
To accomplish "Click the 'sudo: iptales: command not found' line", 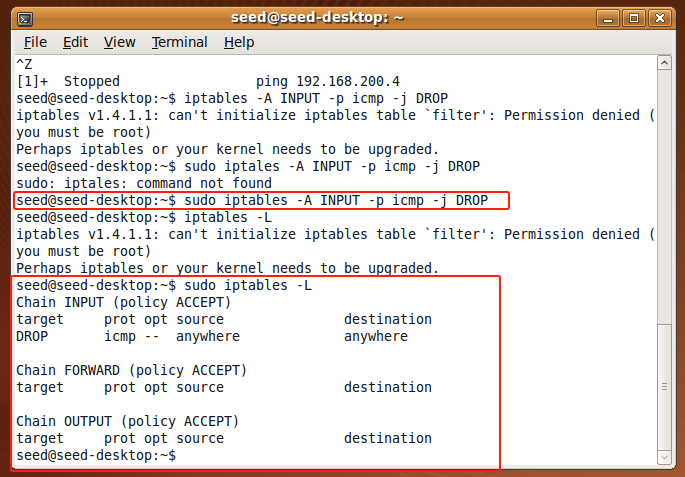I will [x=144, y=183].
